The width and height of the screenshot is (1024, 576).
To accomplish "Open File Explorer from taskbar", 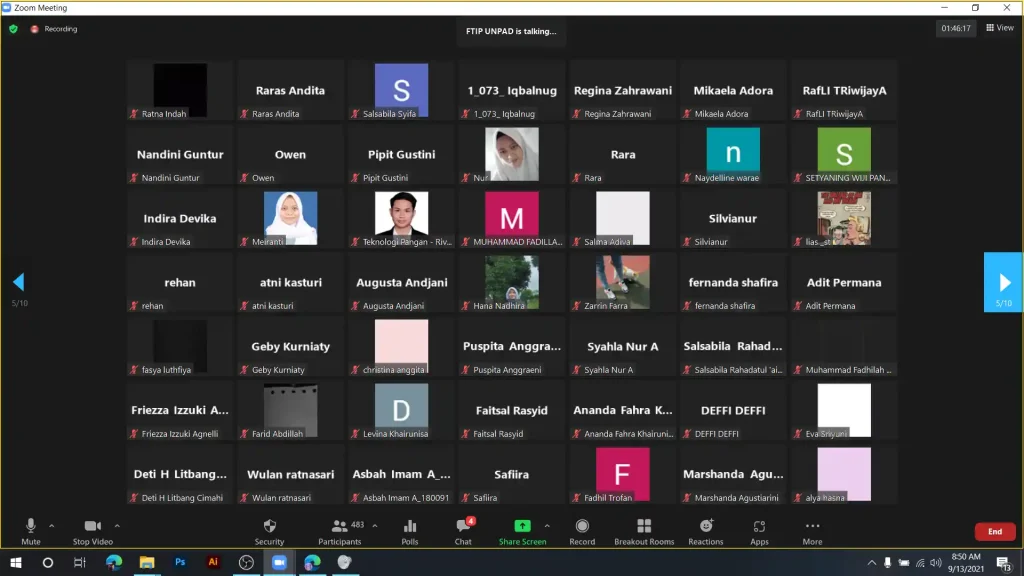I will [x=147, y=562].
